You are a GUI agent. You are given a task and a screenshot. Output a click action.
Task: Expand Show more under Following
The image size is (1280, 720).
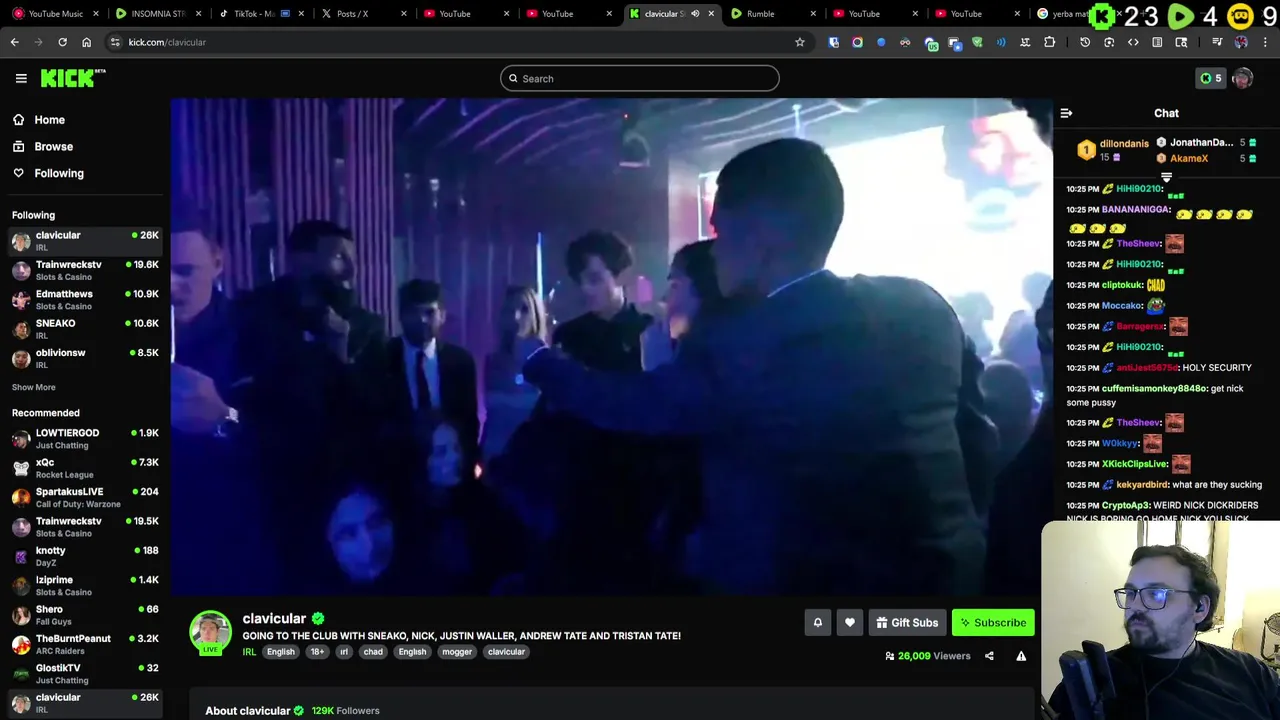34,387
